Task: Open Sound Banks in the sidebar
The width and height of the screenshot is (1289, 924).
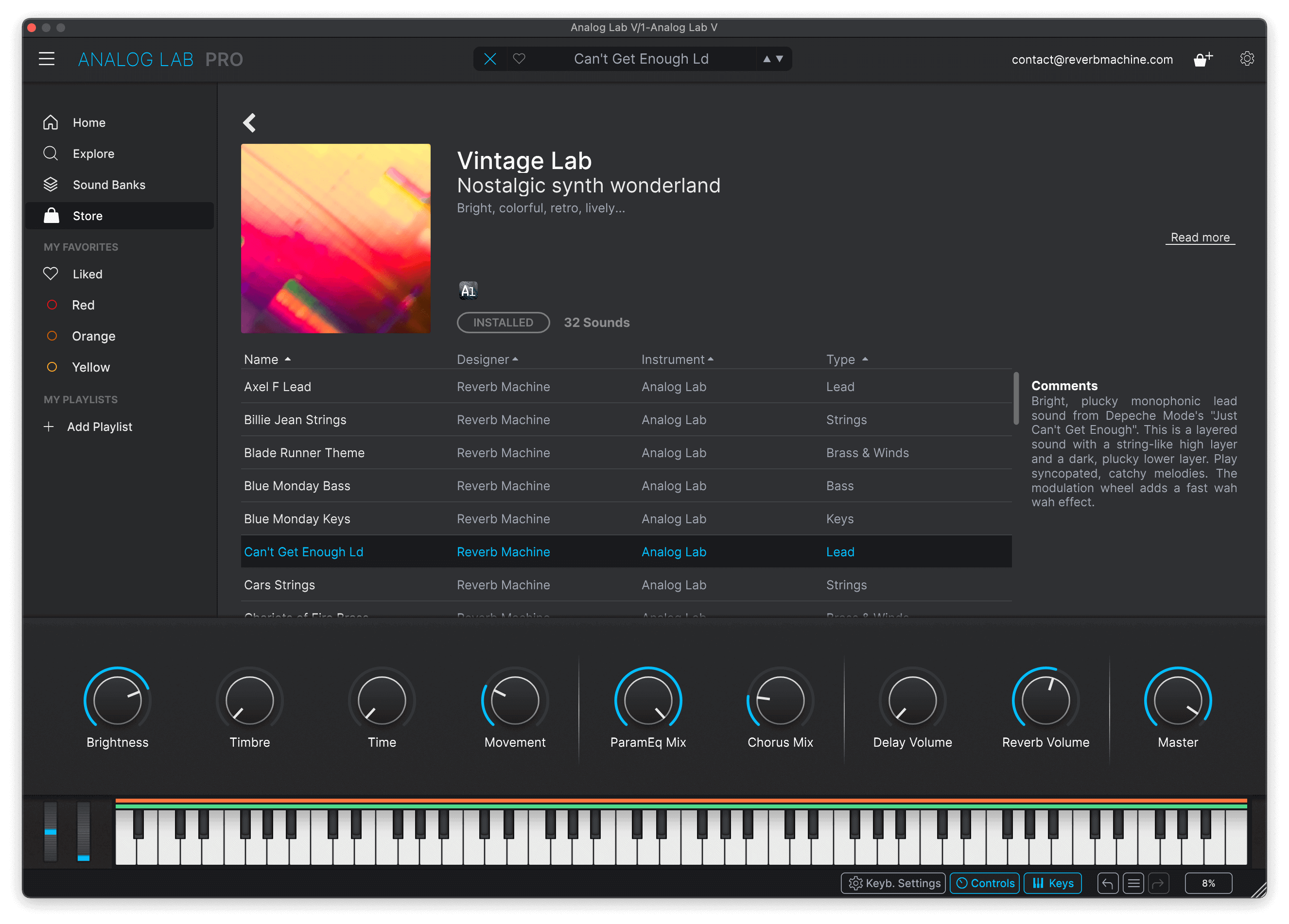Action: click(x=120, y=185)
